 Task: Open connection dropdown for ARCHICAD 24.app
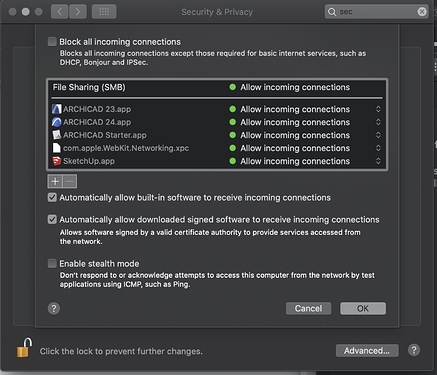point(378,122)
